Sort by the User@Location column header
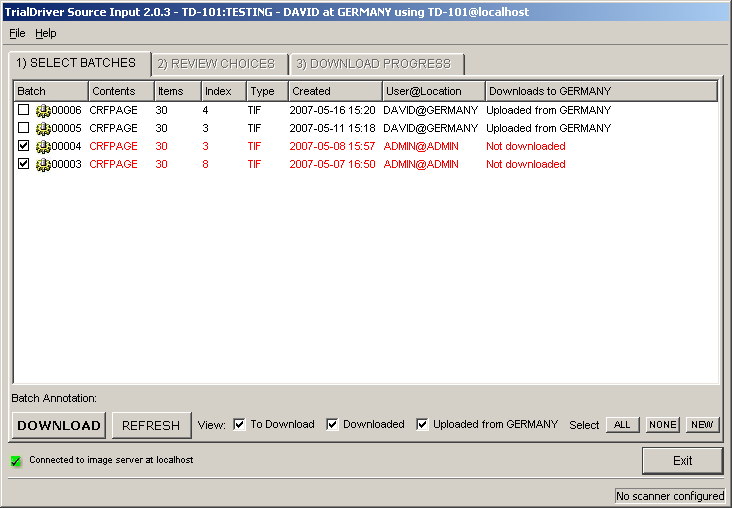Screen dimensions: 732x508 pos(434,91)
